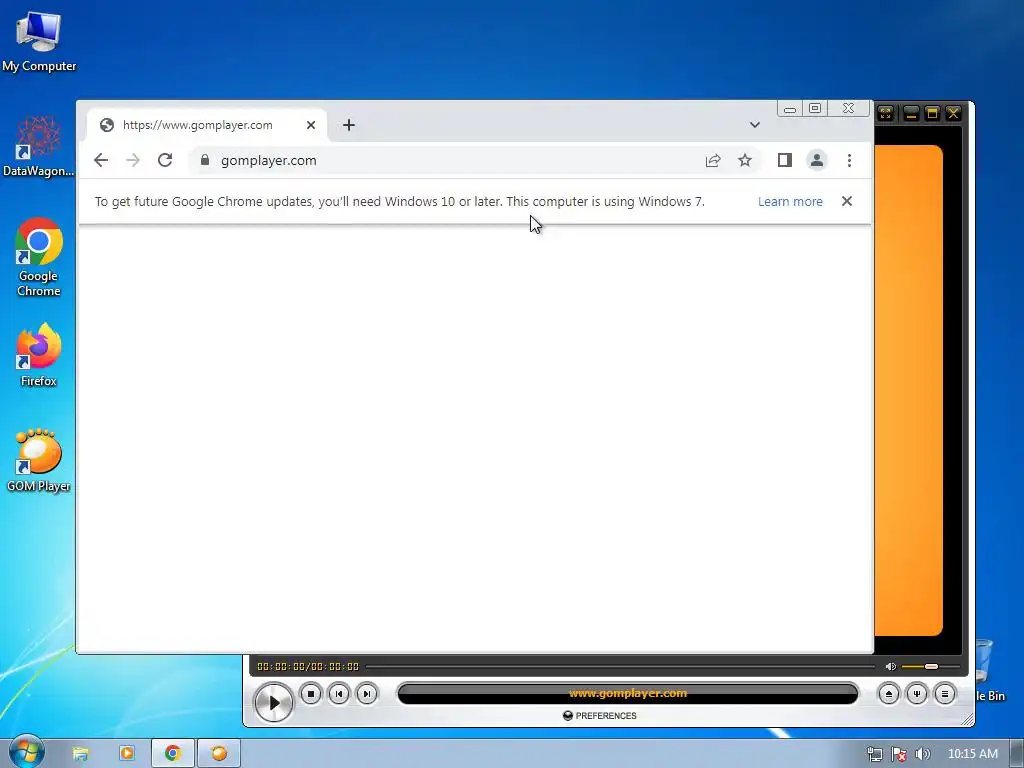Click the Chrome back arrow
Screen dimensions: 1024x768
(x=101, y=161)
